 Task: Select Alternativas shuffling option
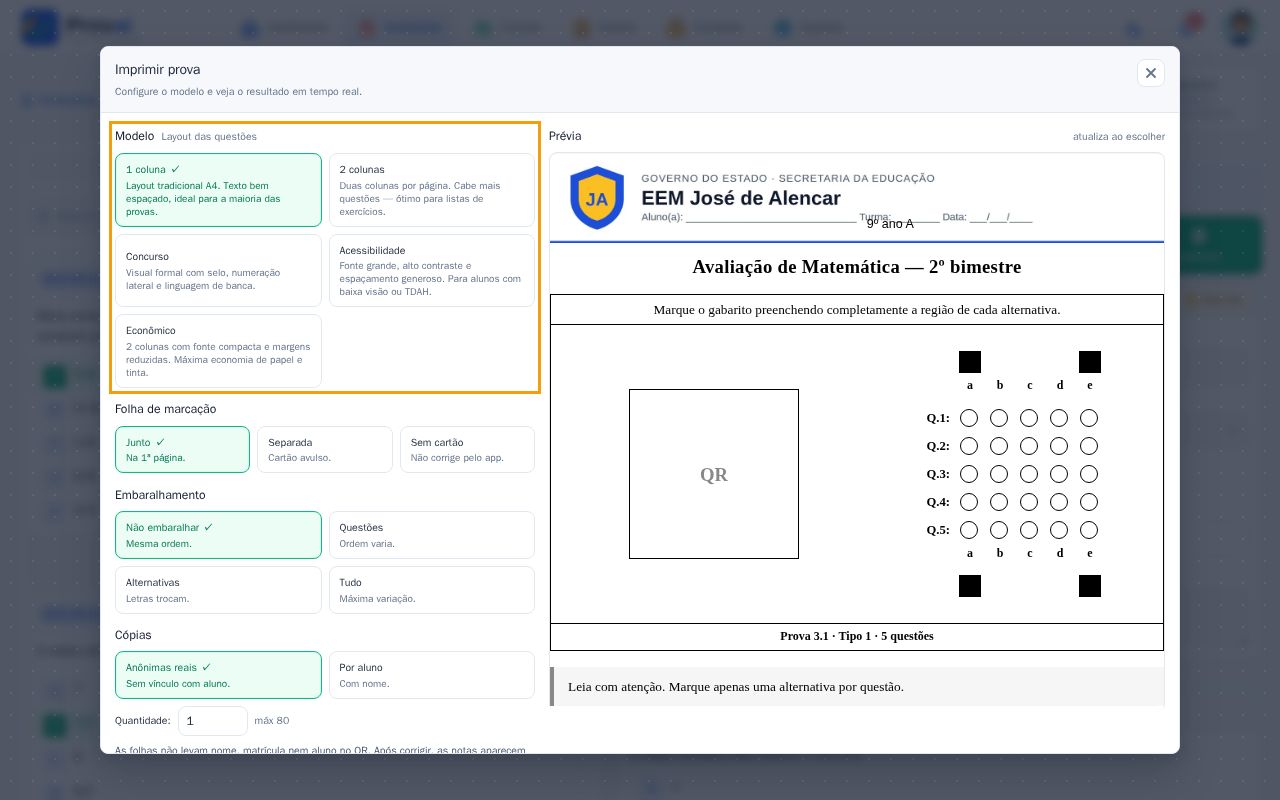click(218, 590)
